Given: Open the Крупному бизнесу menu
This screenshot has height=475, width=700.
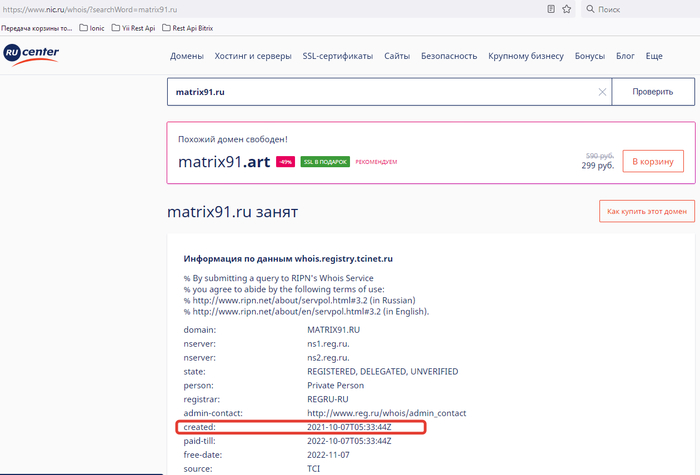Looking at the screenshot, I should [525, 56].
